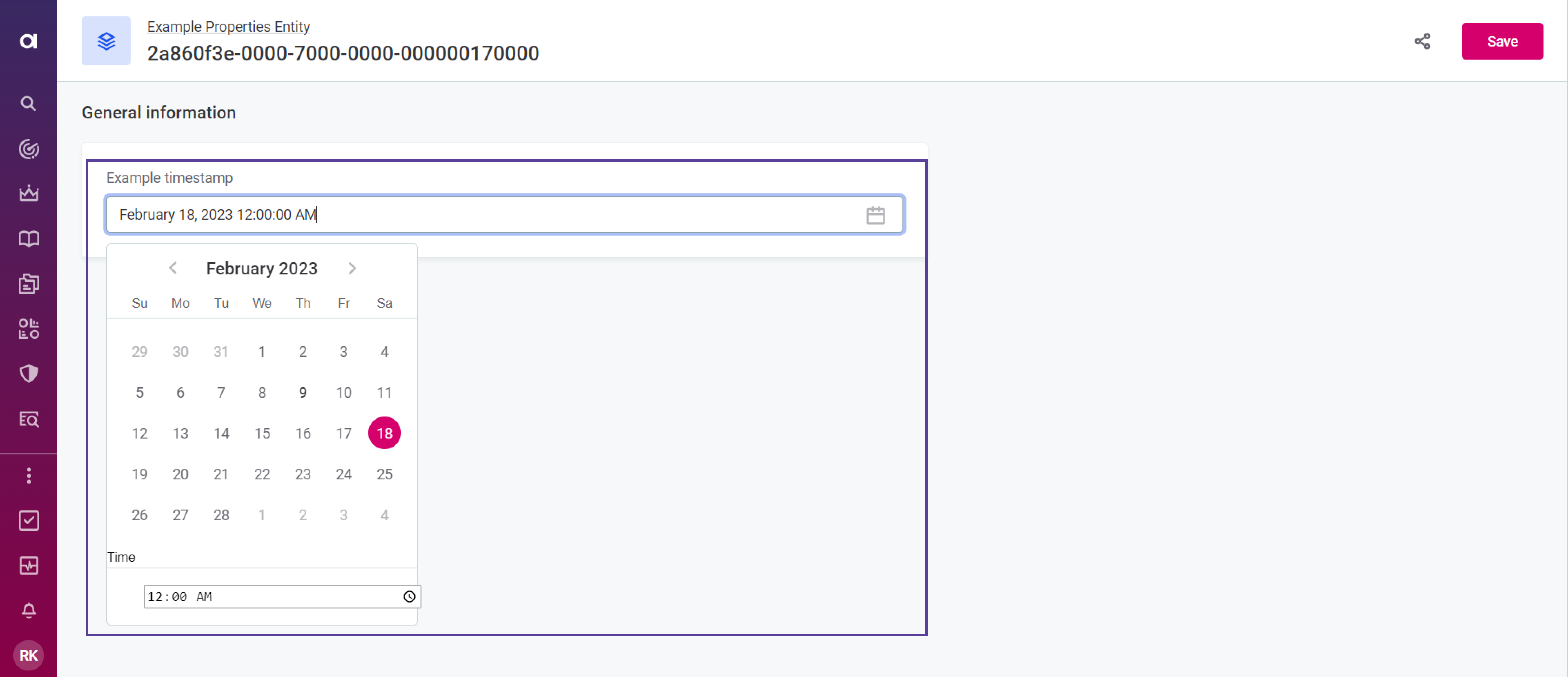Click the Save button
Image resolution: width=1568 pixels, height=677 pixels.
click(1502, 41)
